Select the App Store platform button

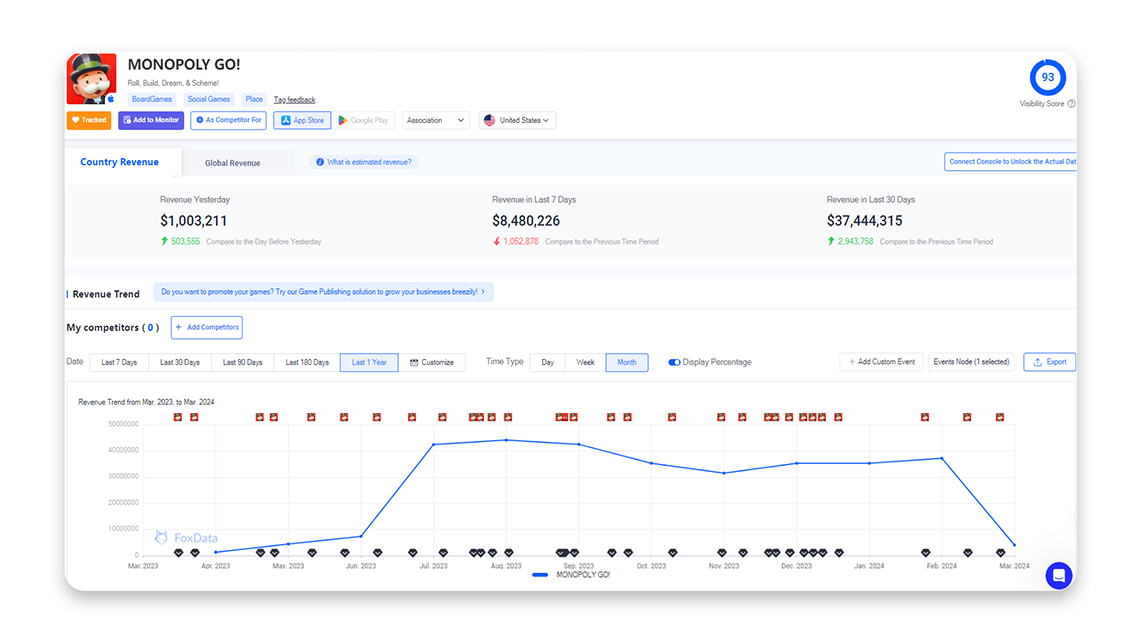(302, 120)
